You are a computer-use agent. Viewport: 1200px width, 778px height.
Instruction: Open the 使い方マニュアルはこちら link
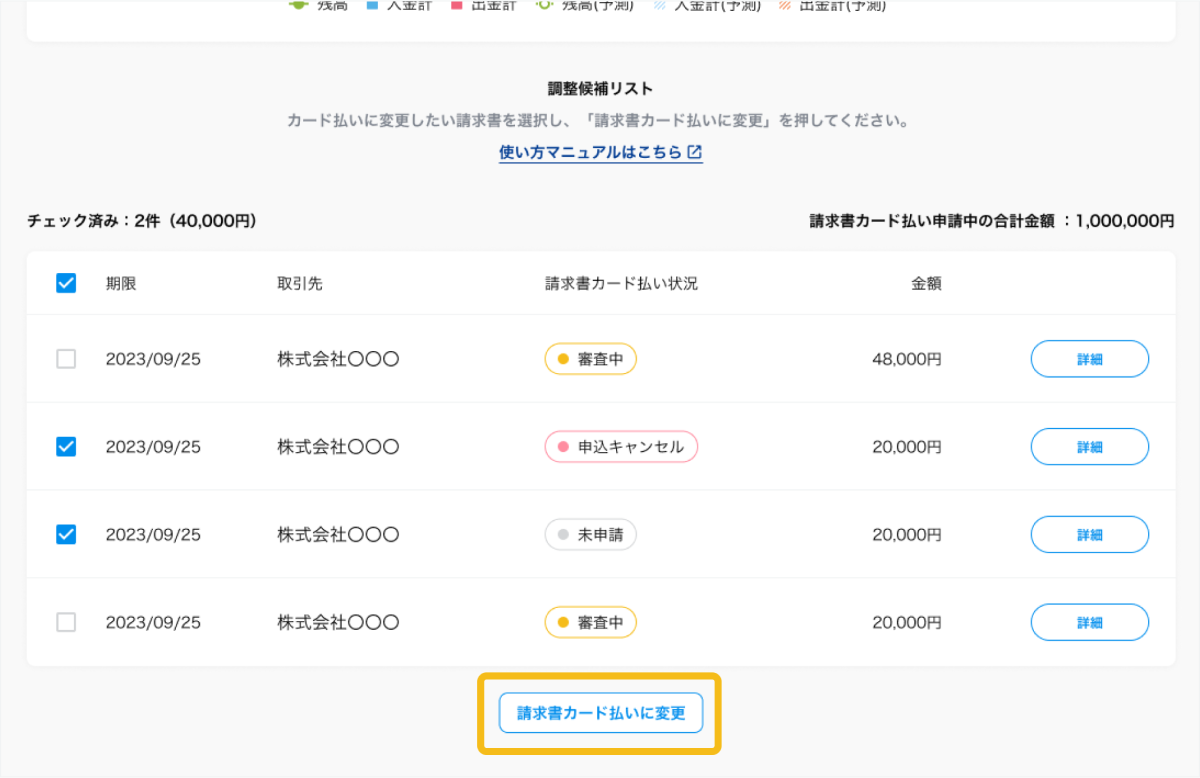pyautogui.click(x=590, y=153)
